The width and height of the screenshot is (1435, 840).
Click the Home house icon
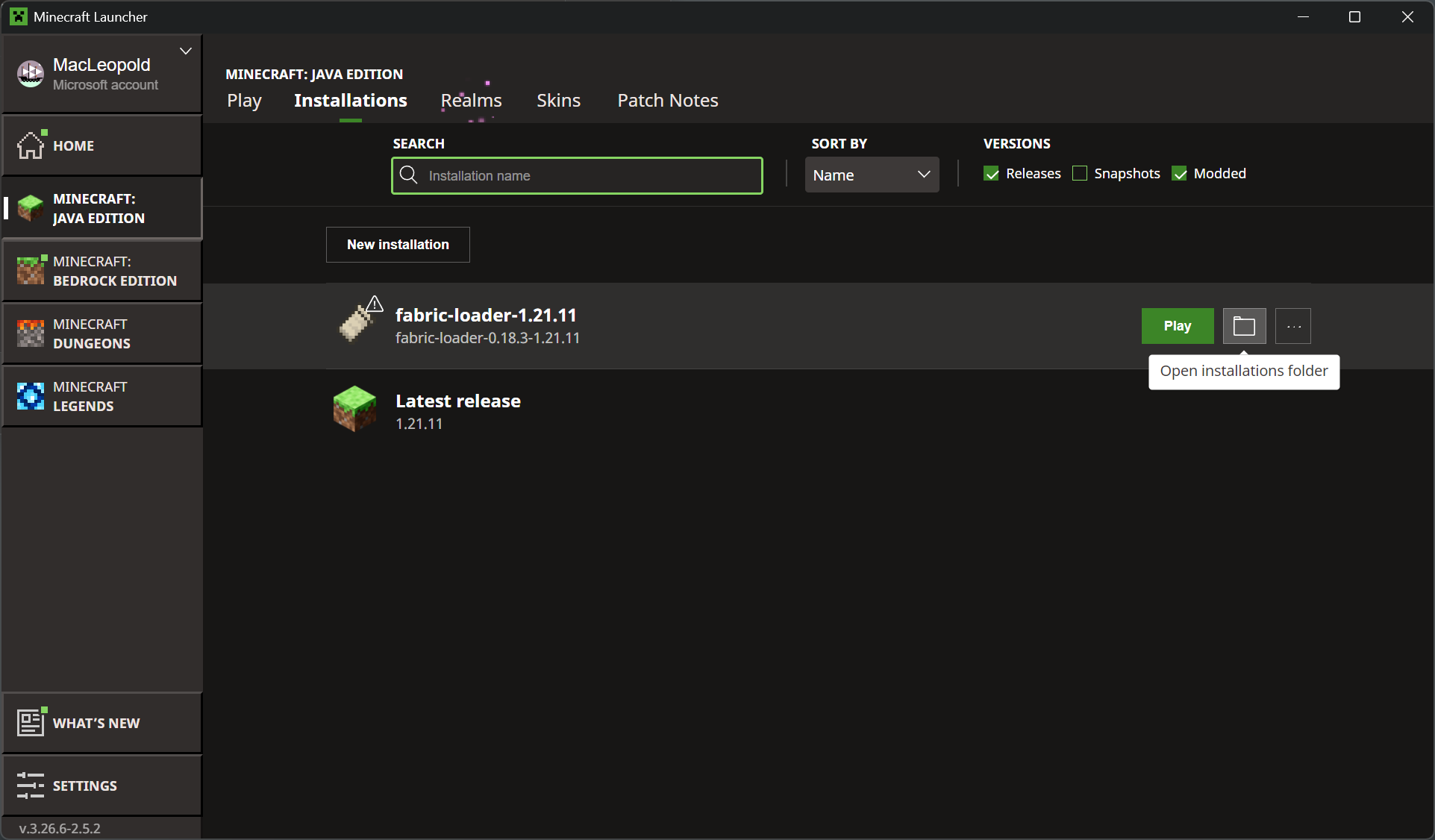[31, 145]
